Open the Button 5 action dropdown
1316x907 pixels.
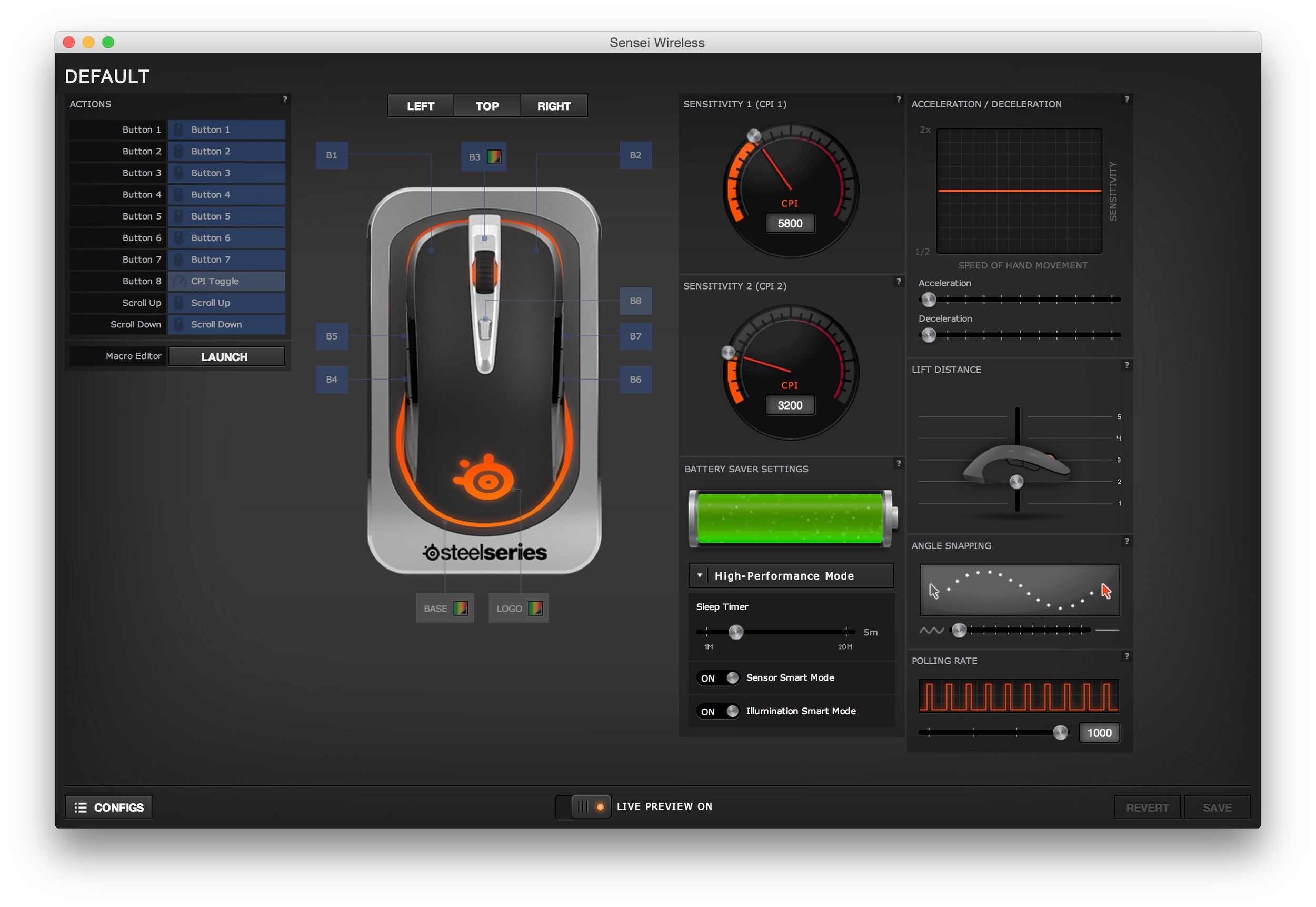point(226,216)
